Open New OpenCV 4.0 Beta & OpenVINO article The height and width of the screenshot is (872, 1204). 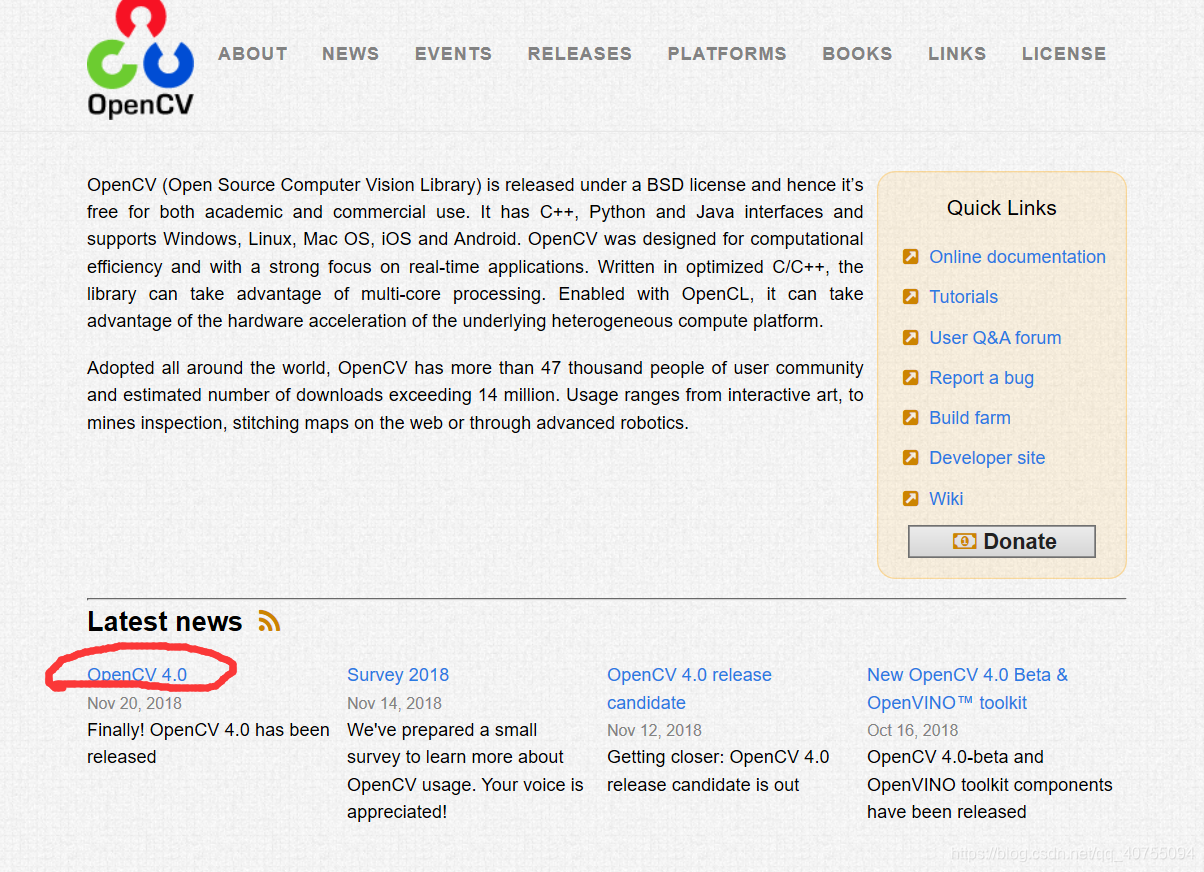tap(967, 689)
